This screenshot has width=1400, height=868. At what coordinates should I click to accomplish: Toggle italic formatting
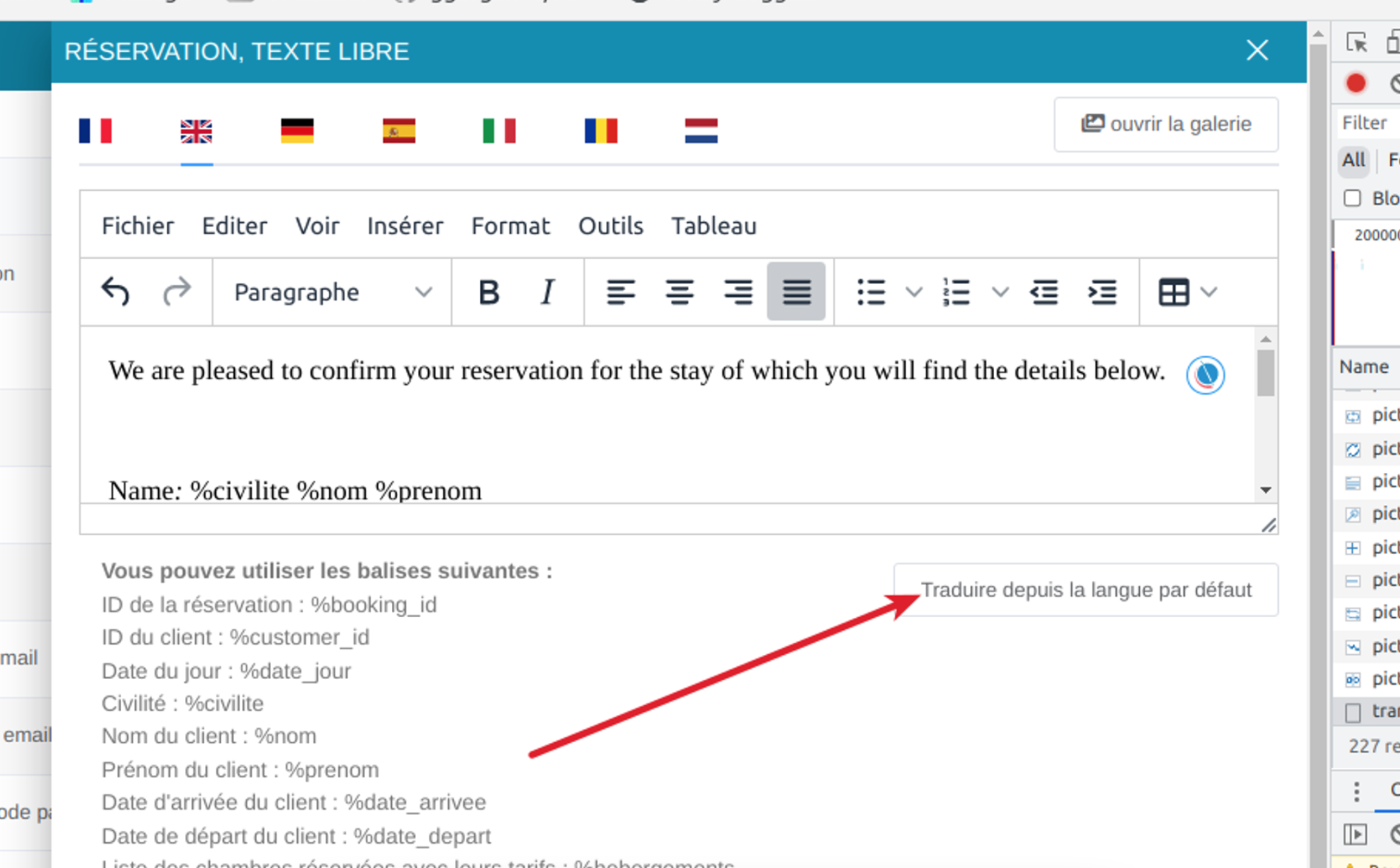point(547,292)
